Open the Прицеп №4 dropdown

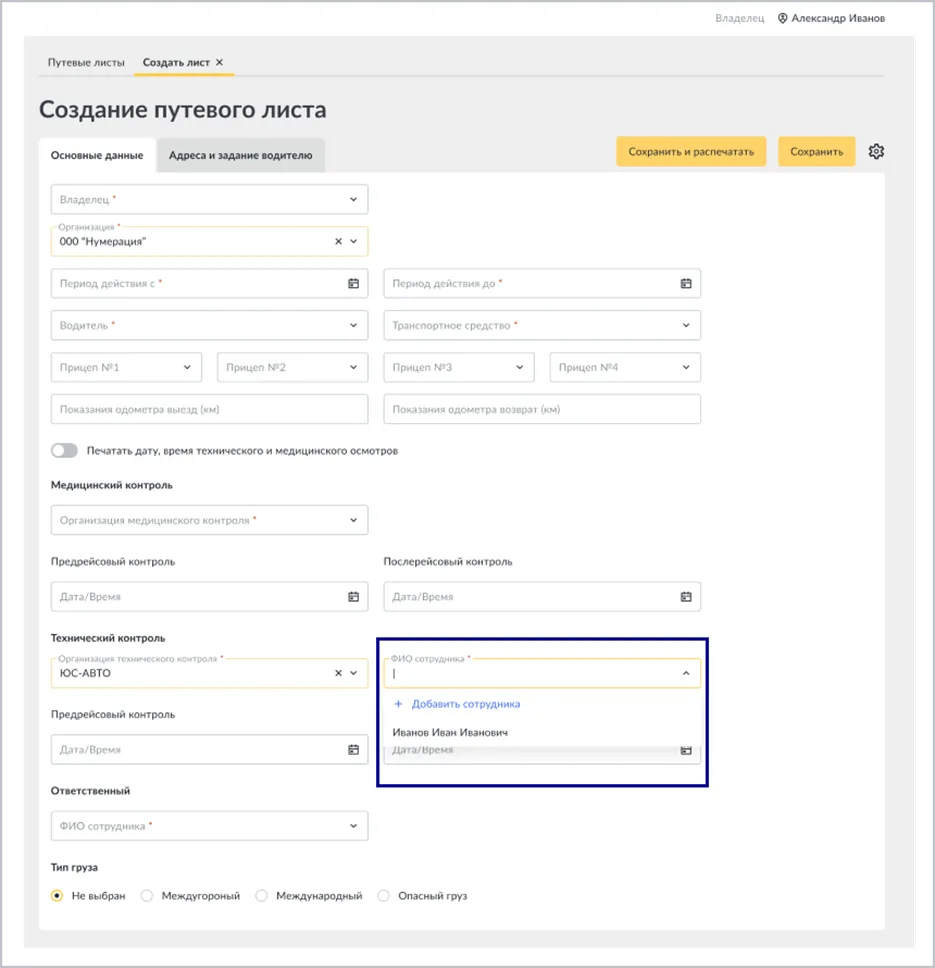(625, 367)
